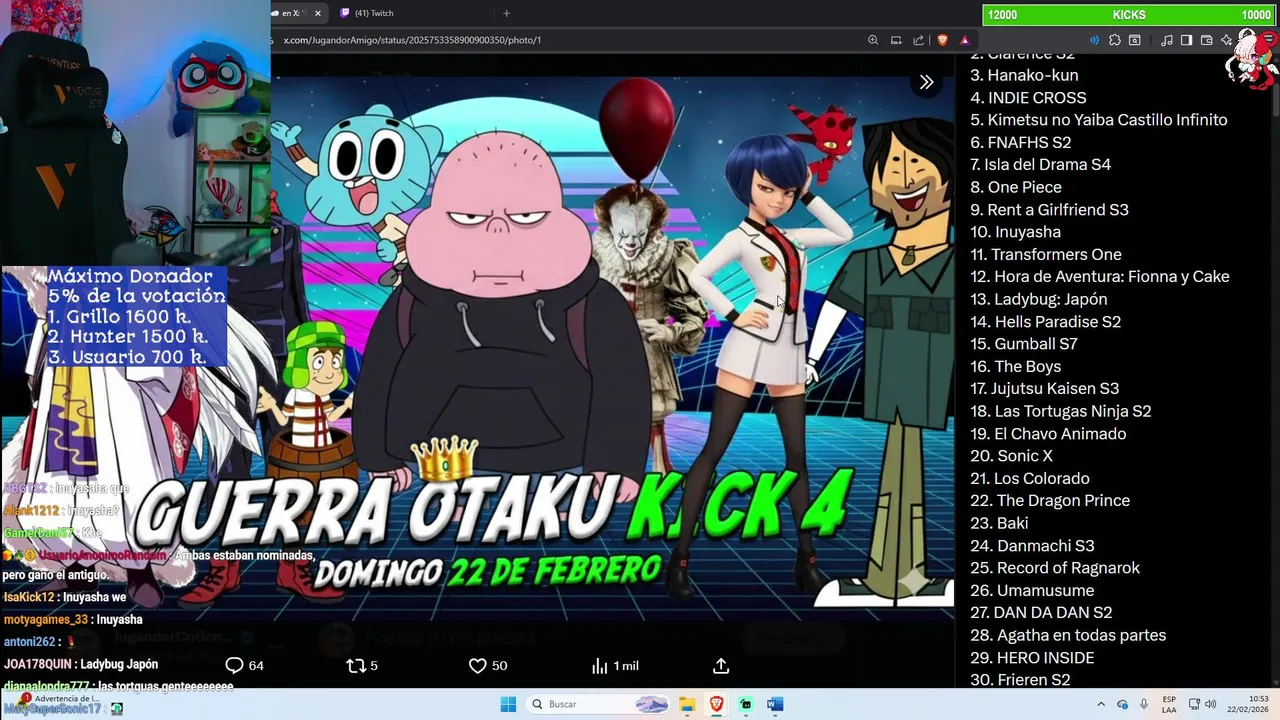This screenshot has height=720, width=1280.
Task: Open the Leo AI sparkle icon
Action: tap(1226, 40)
